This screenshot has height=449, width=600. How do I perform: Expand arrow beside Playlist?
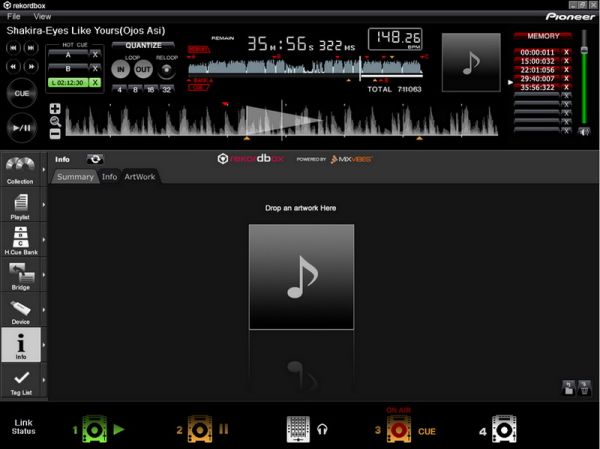[x=44, y=205]
